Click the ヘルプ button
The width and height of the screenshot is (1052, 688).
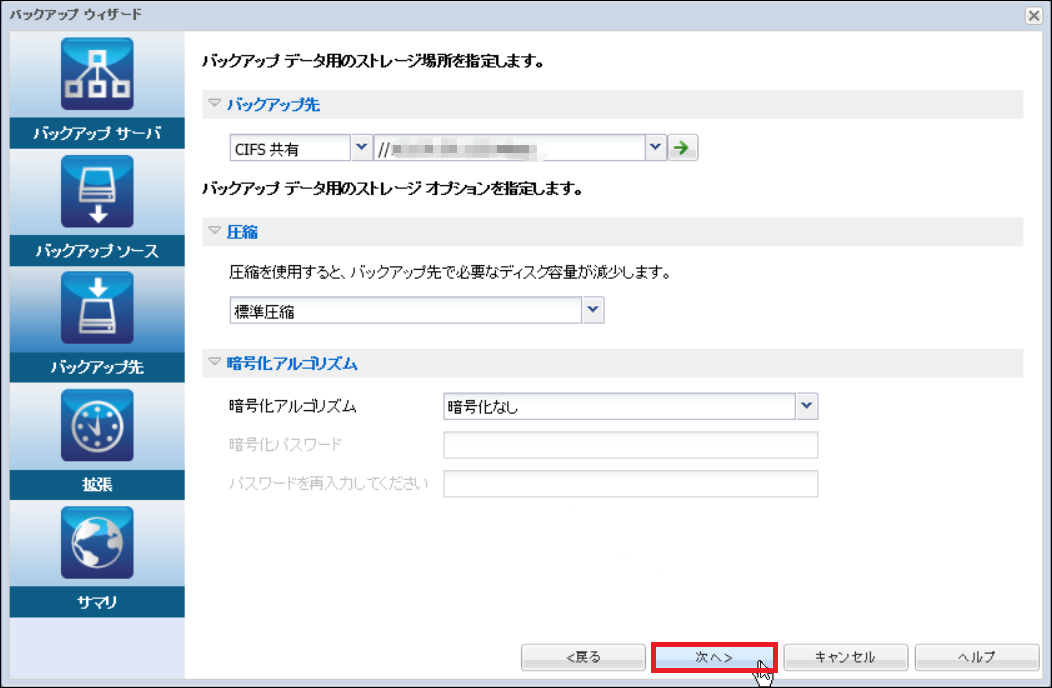(977, 657)
